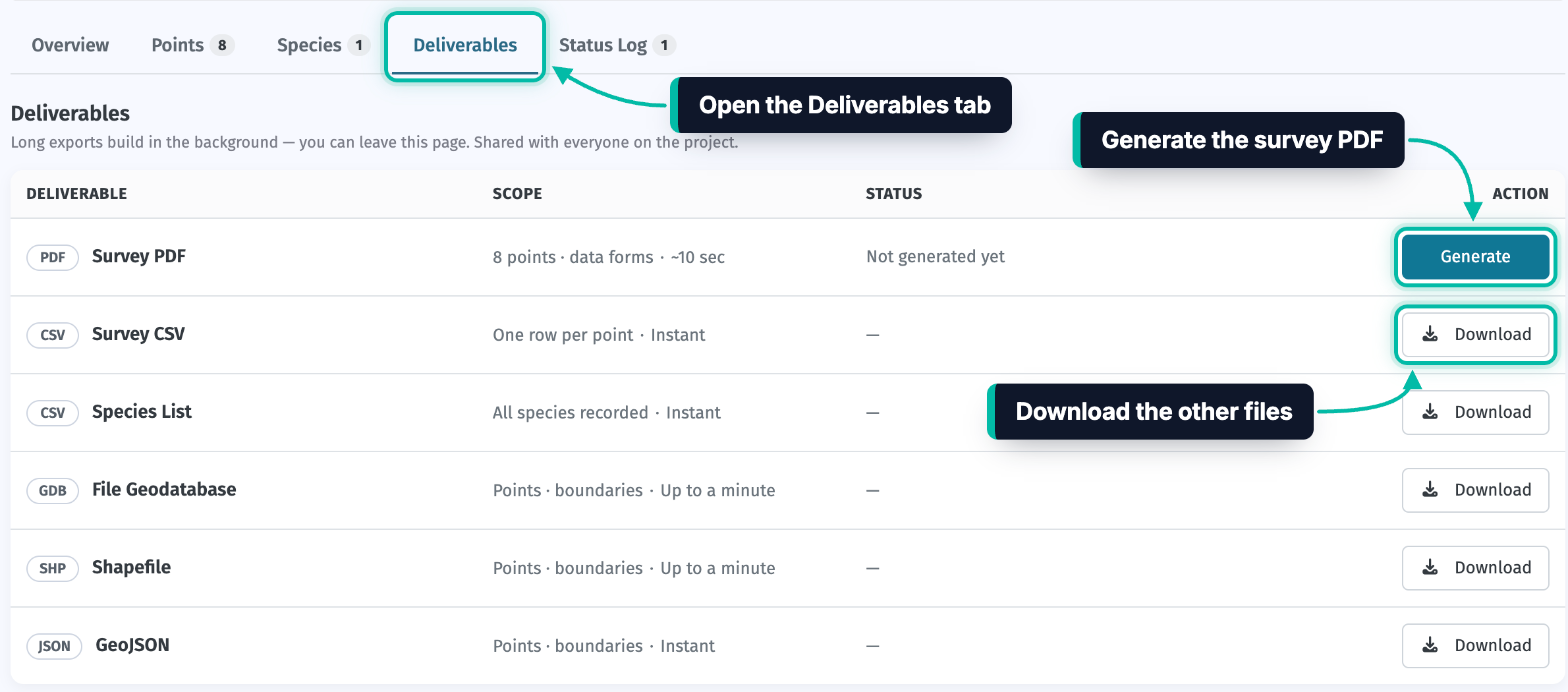Switch to the Points tab
1568x692 pixels.
point(193,45)
